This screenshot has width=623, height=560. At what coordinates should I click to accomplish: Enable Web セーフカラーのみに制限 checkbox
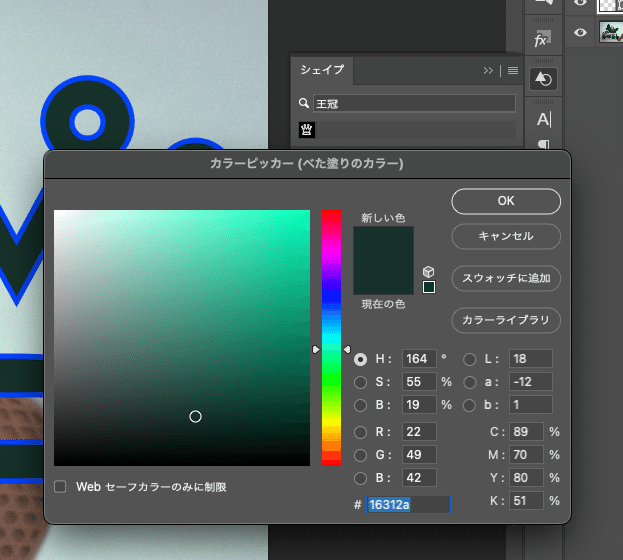tap(60, 486)
